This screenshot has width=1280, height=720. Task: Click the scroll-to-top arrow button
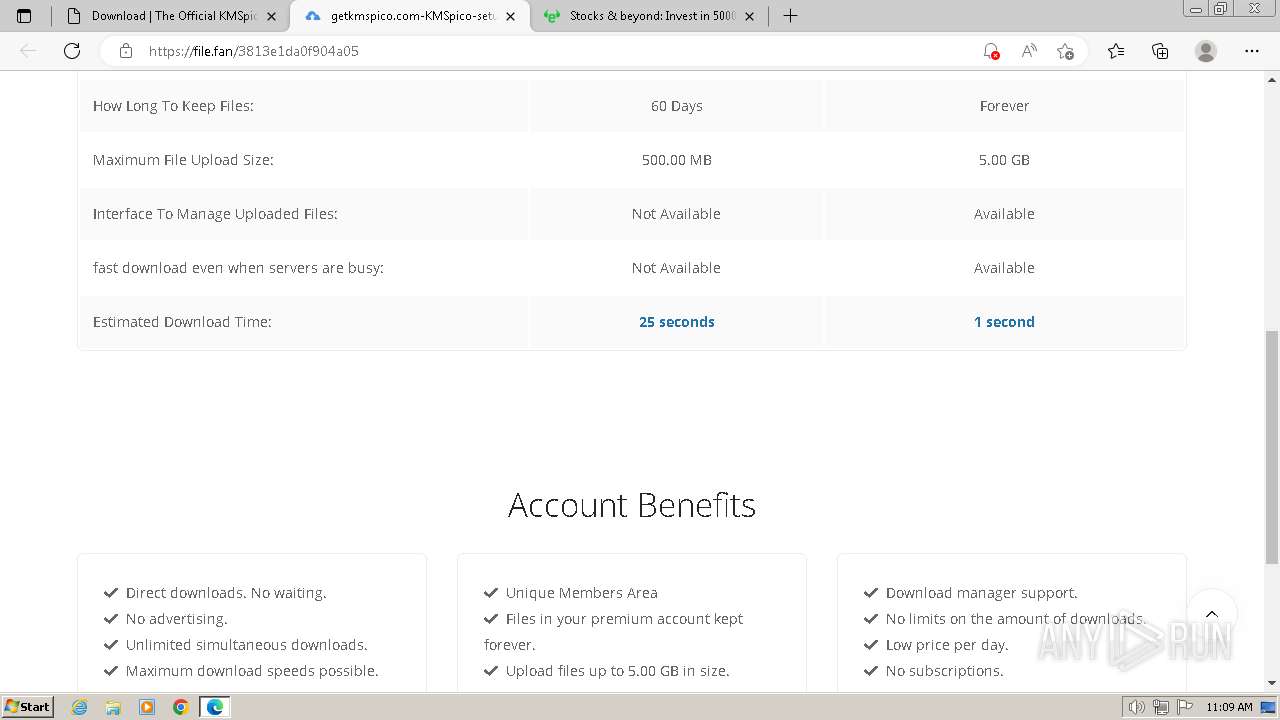pyautogui.click(x=1212, y=614)
